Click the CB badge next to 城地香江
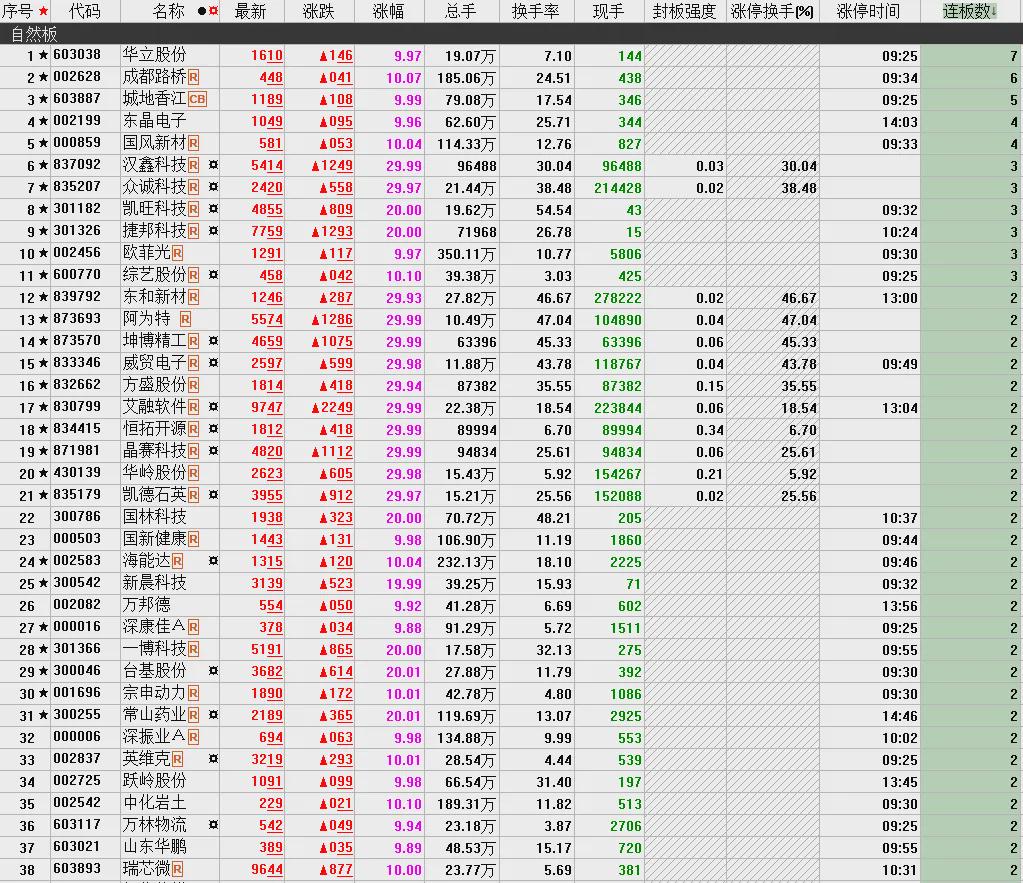The width and height of the screenshot is (1023, 883). (x=197, y=100)
